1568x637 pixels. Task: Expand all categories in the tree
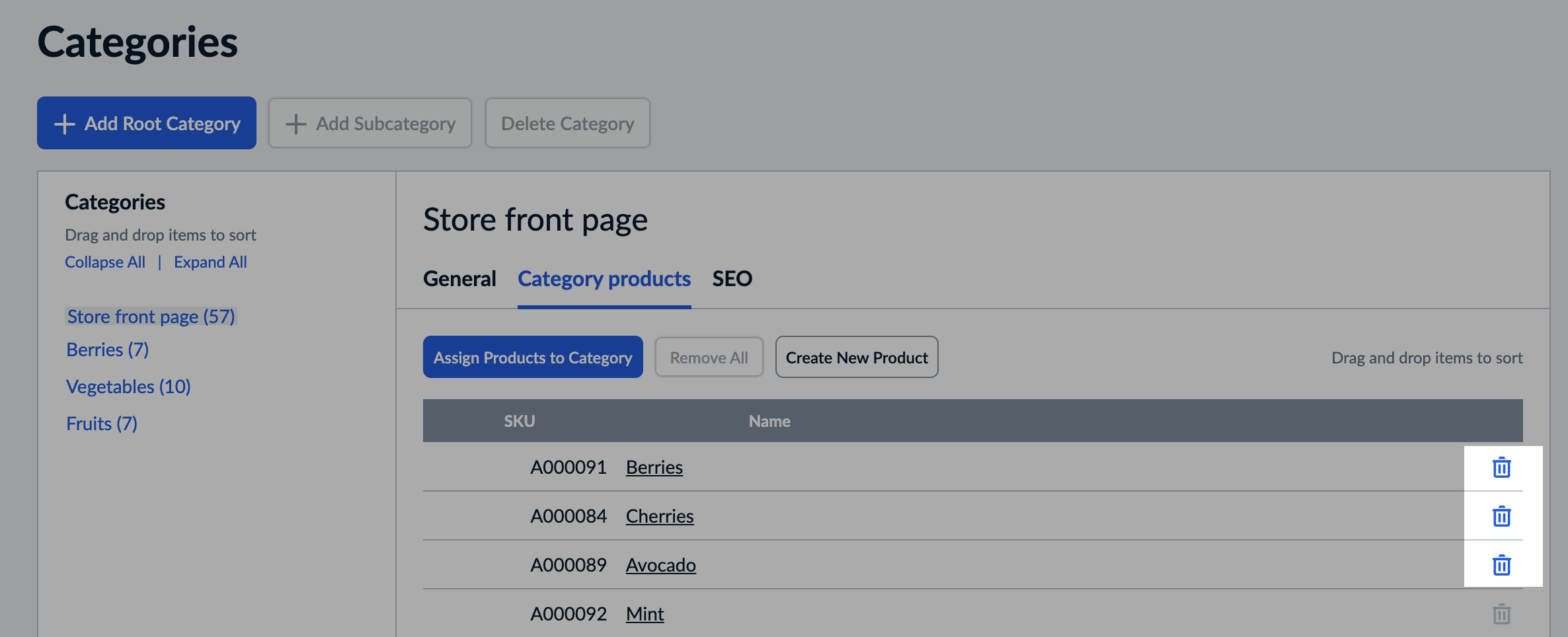point(210,262)
